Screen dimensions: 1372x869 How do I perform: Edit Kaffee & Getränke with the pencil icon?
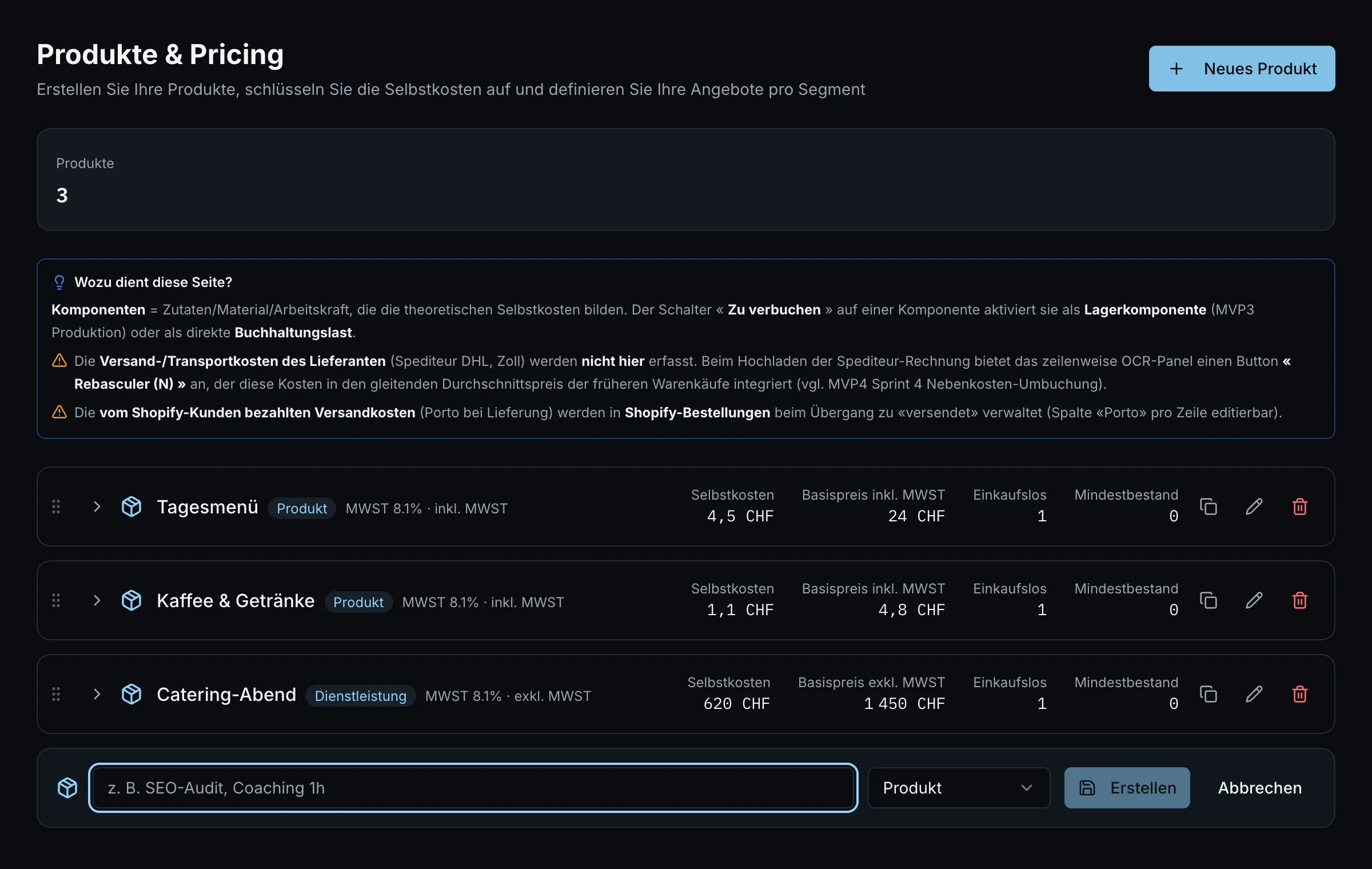coord(1254,600)
